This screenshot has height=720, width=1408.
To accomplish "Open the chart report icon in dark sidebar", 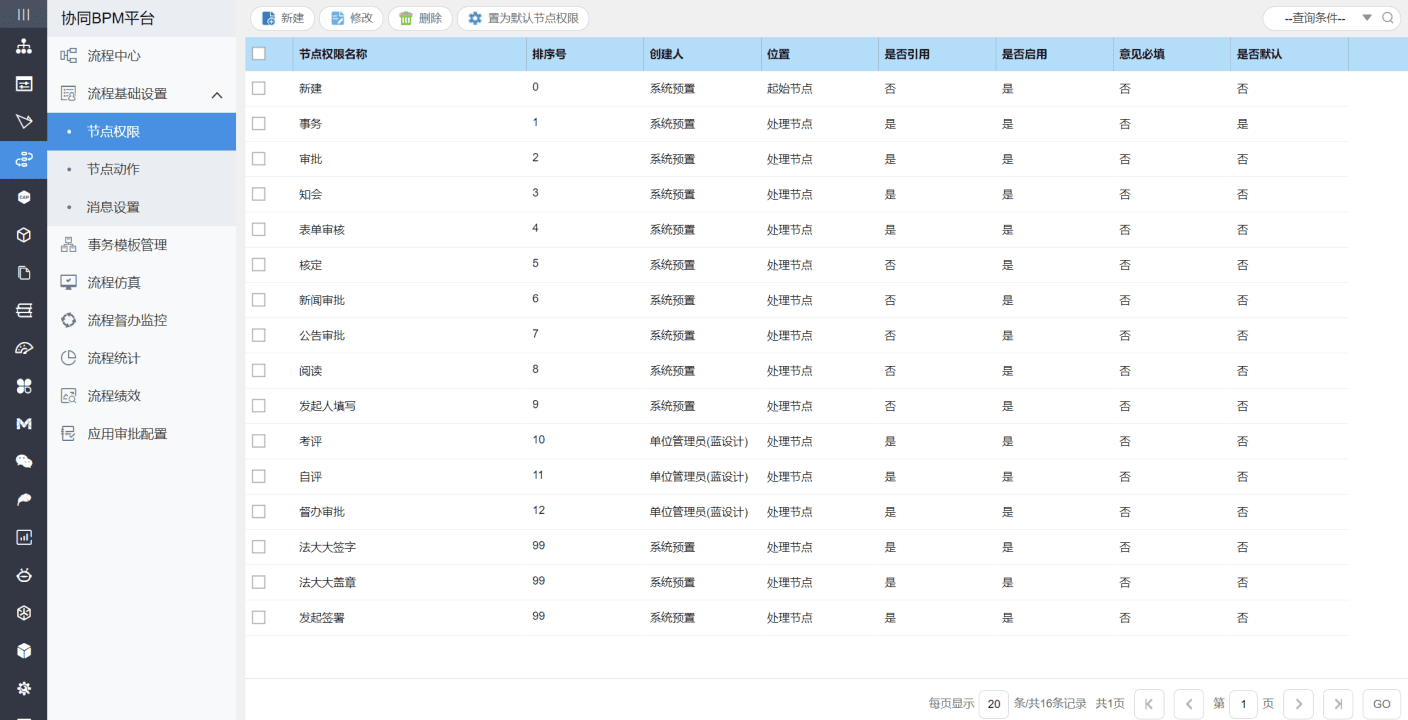I will click(x=23, y=537).
